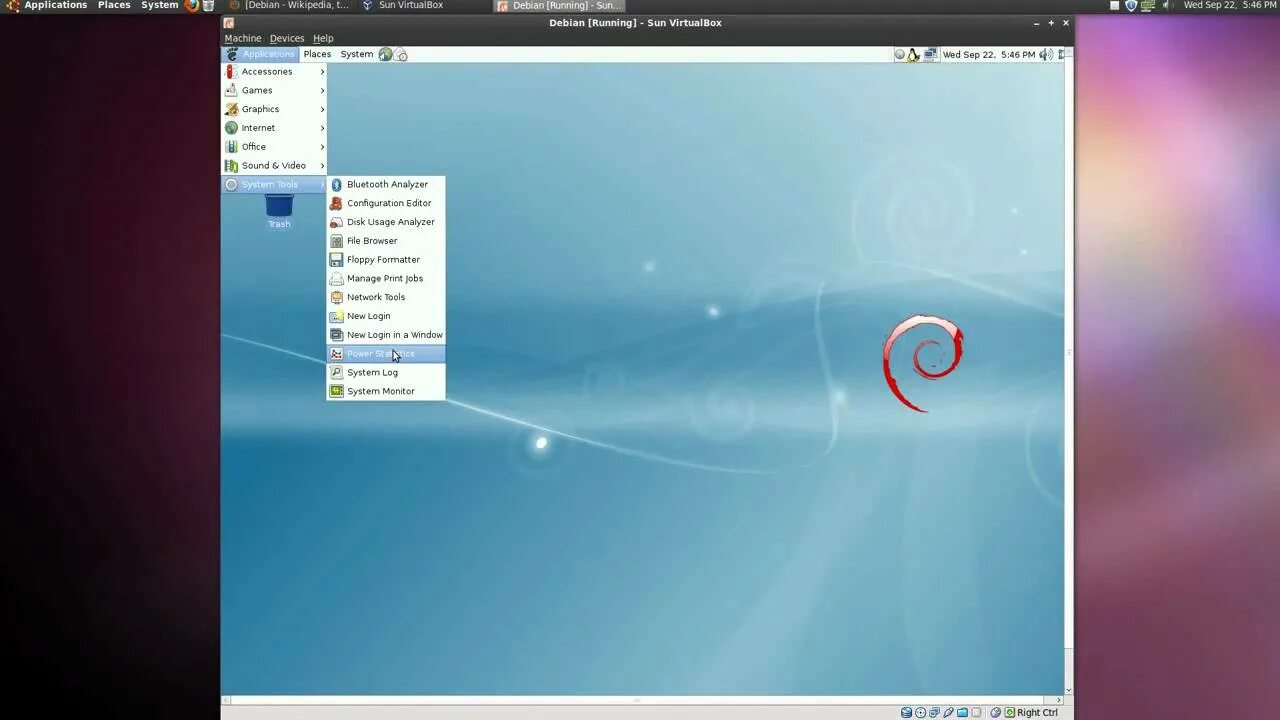Click the New Login icon
1280x720 pixels.
(337, 316)
